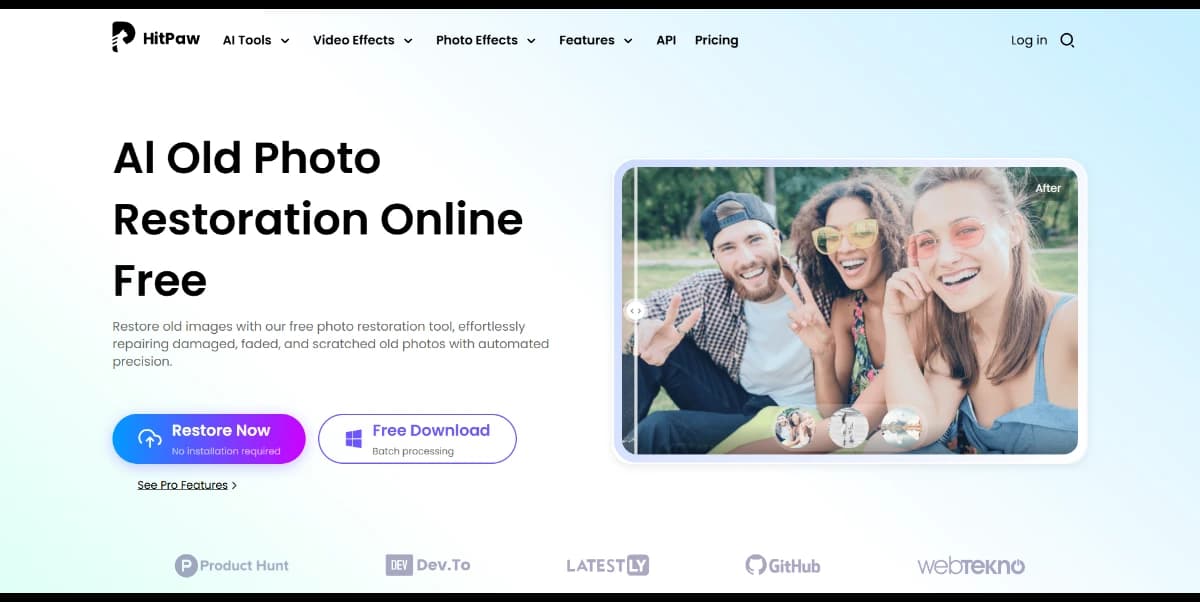Select the third sample photo thumbnail
Viewport: 1200px width, 602px height.
[900, 427]
